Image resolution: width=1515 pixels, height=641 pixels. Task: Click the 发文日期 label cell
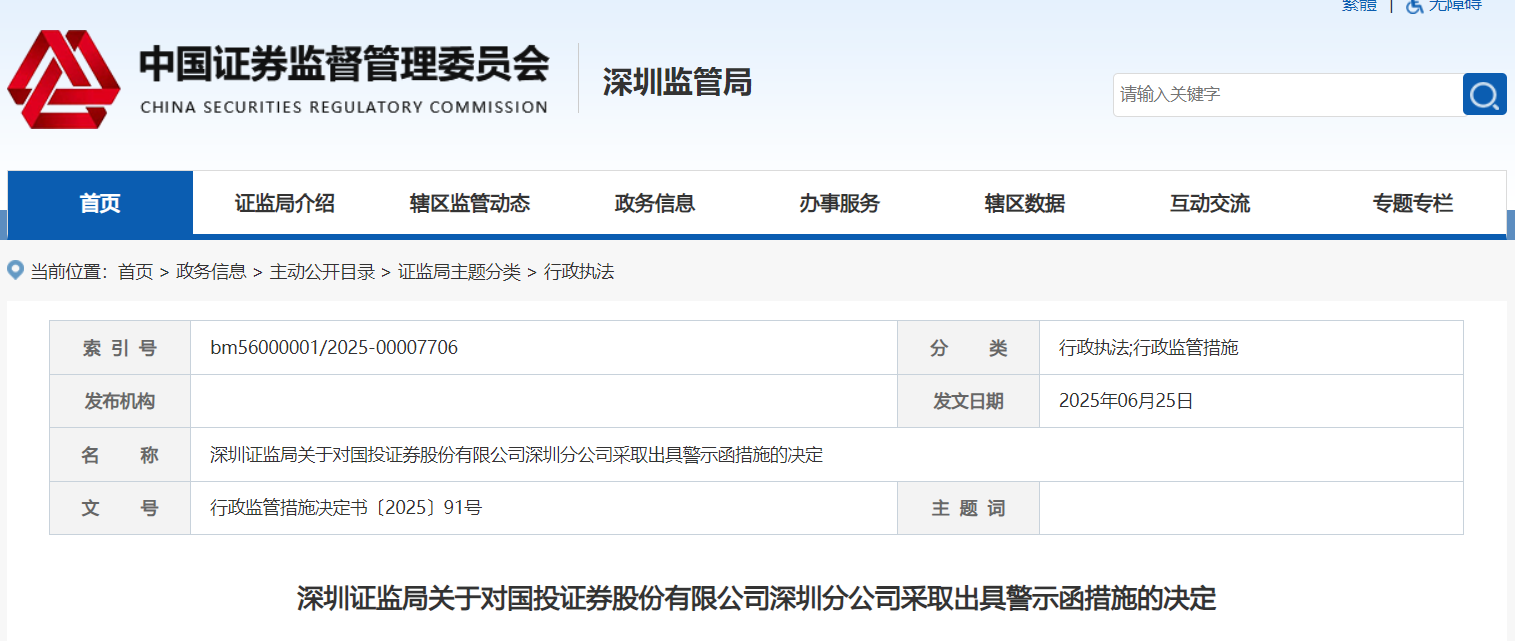point(968,401)
